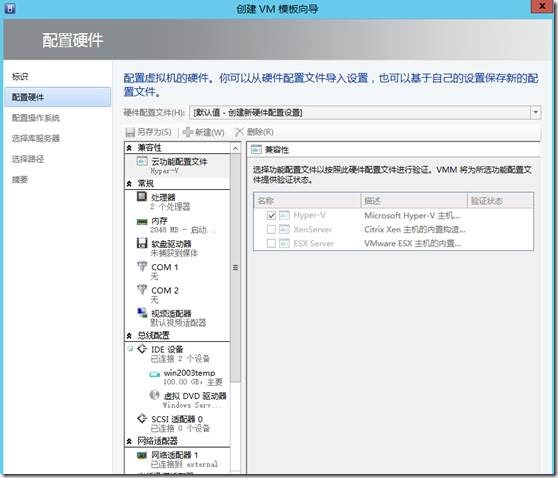Go to 选择路径 wizard step

(28, 159)
